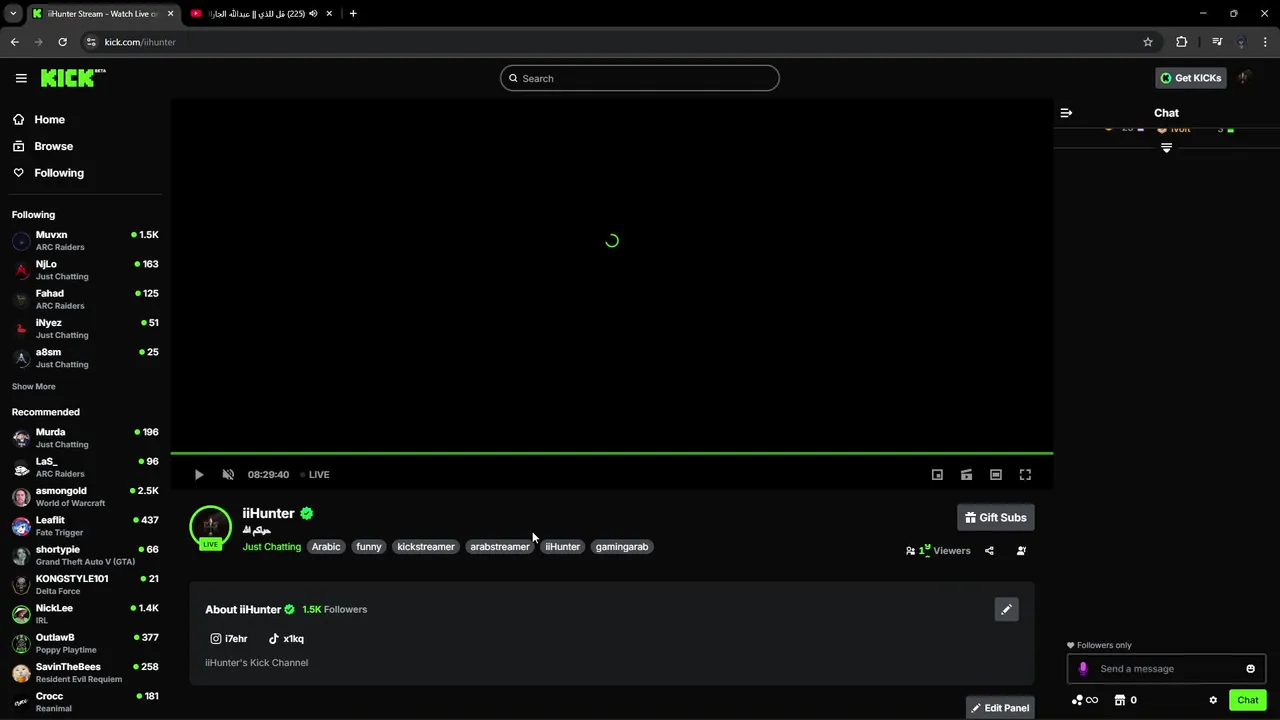Play the live stream
1280x720 pixels.
coord(199,475)
